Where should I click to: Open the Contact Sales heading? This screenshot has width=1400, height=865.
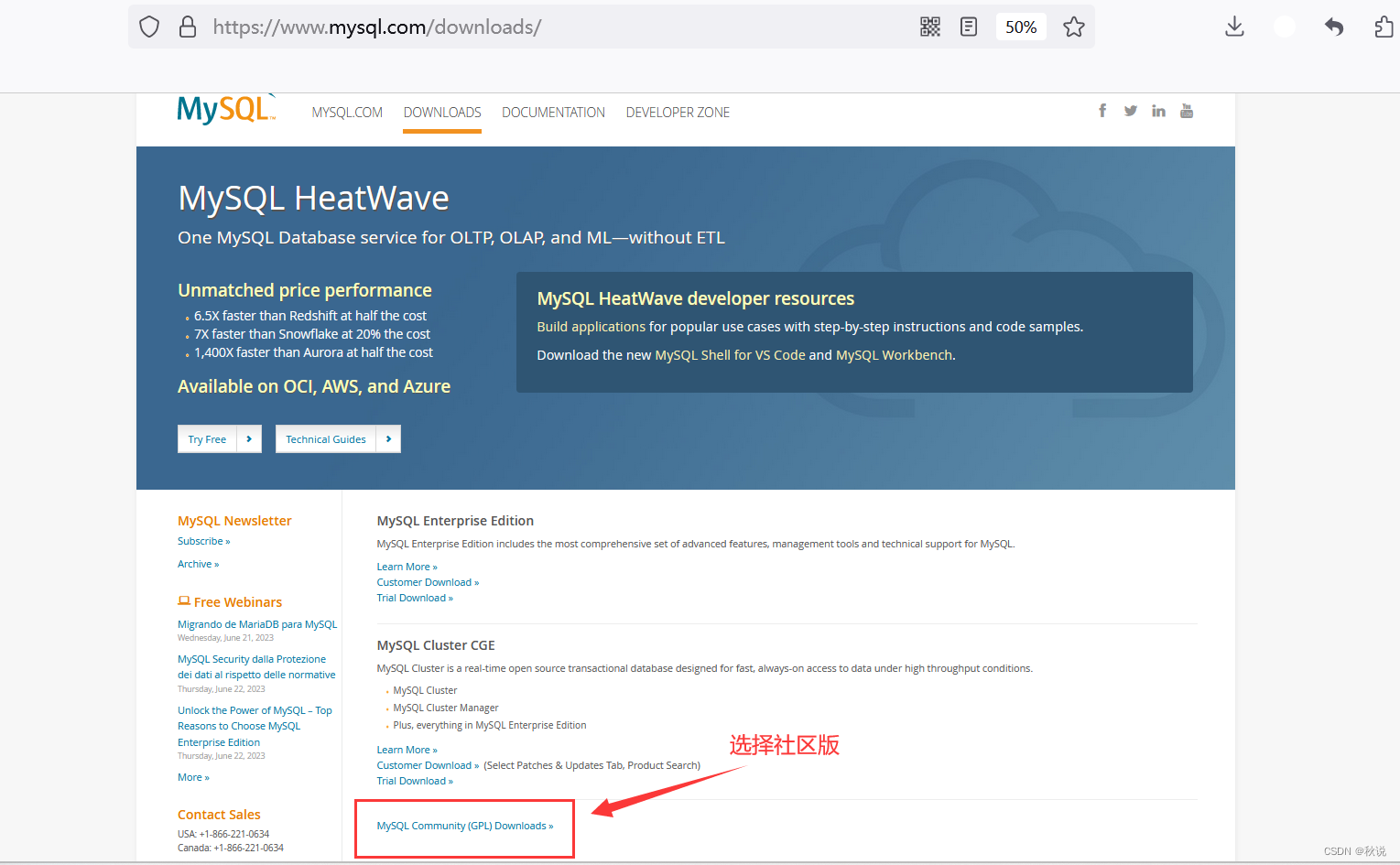click(219, 815)
